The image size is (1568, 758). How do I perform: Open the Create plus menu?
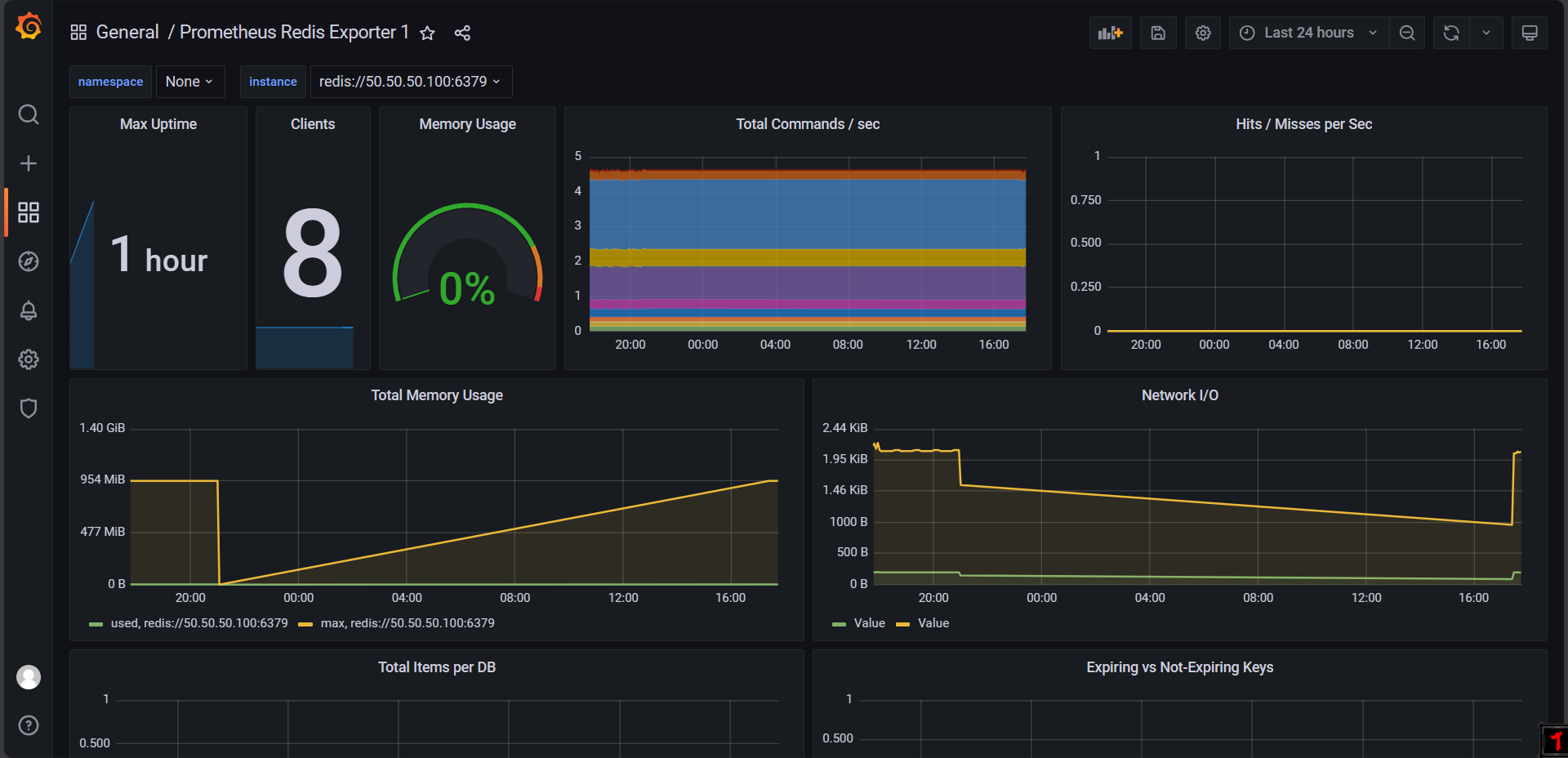coord(29,163)
